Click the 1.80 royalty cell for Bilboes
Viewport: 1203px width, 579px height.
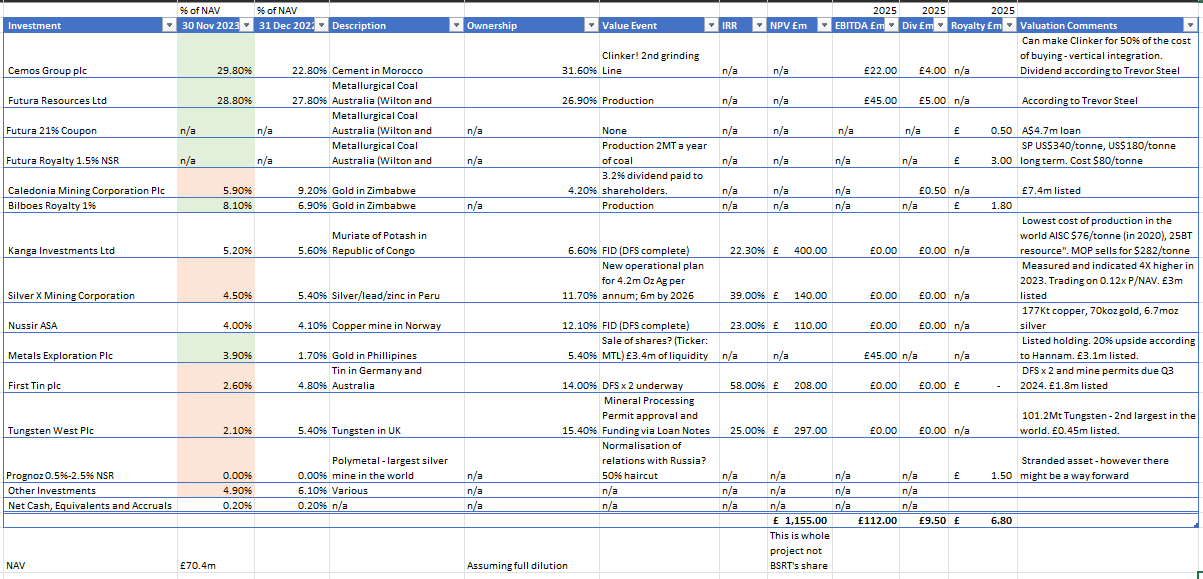coord(982,206)
